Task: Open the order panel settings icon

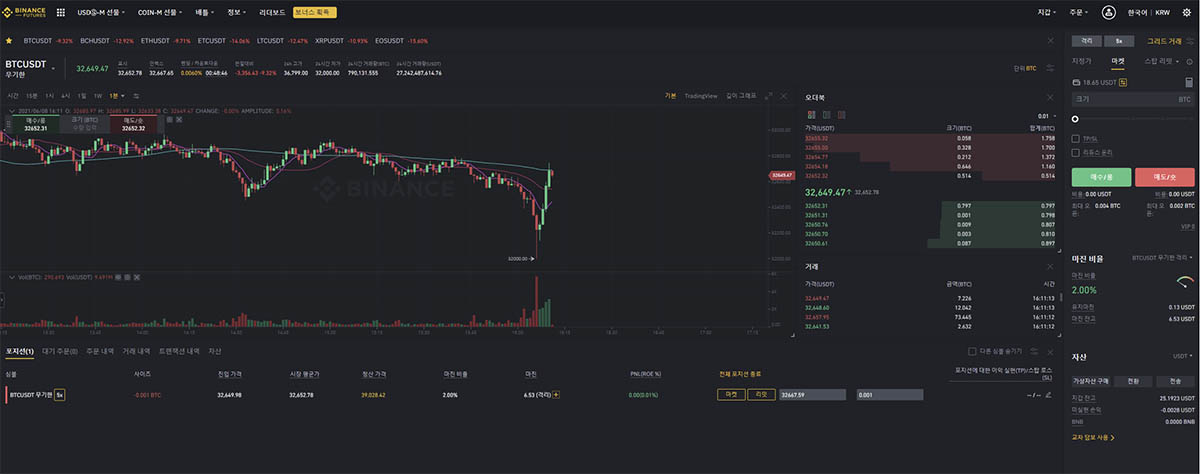Action: click(1190, 41)
